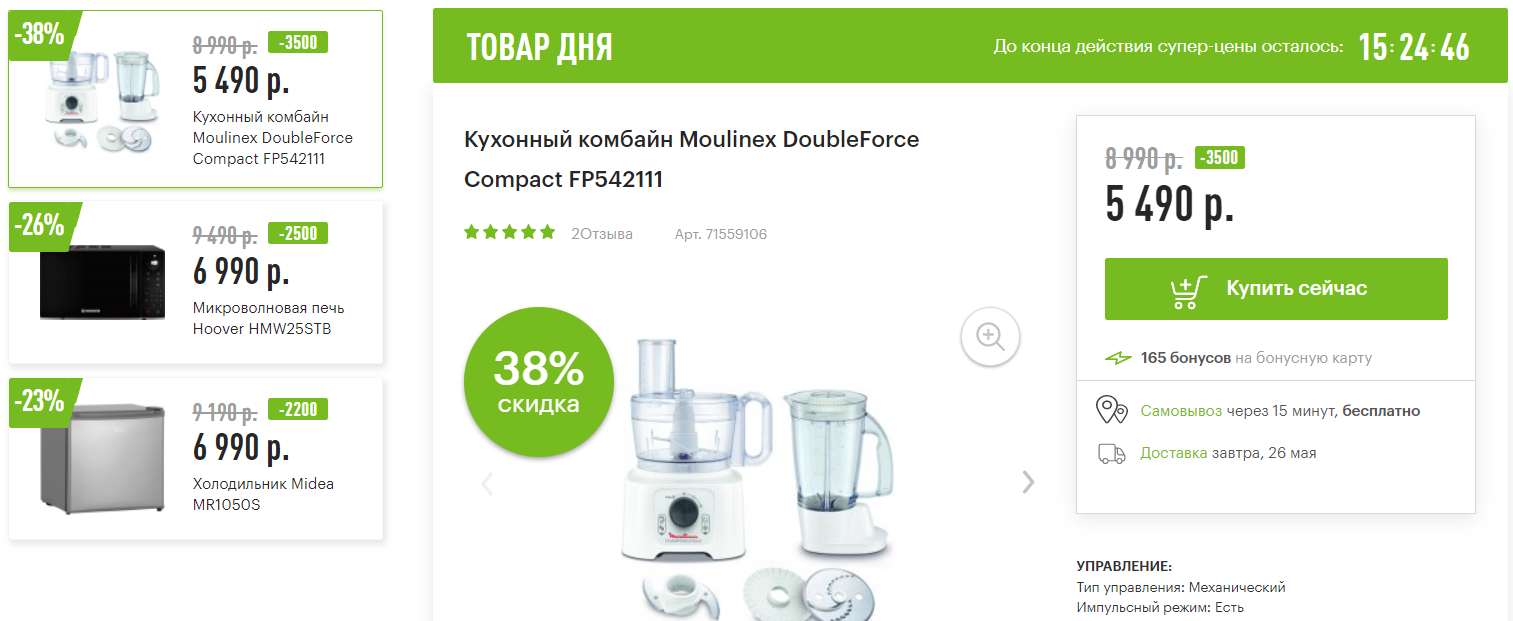Click the Купить сейчас button
Screen dimensions: 1513x621
point(1276,289)
